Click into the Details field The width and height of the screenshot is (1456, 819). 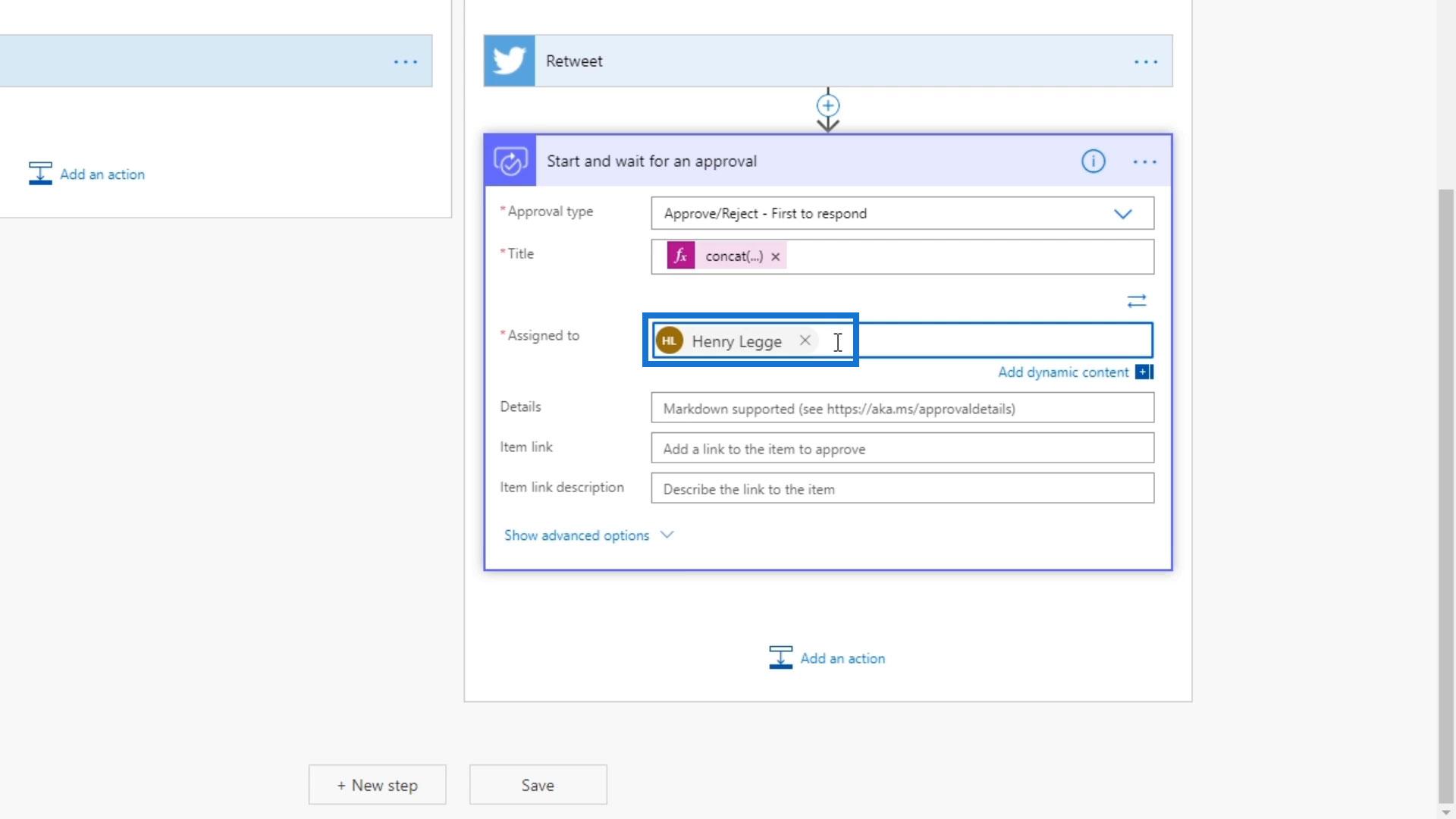tap(902, 409)
